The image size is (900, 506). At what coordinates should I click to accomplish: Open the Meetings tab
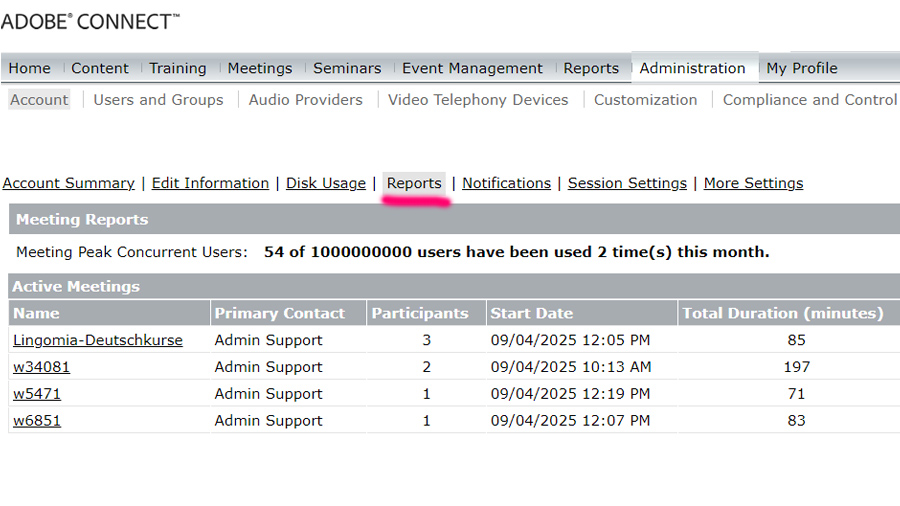click(x=260, y=68)
